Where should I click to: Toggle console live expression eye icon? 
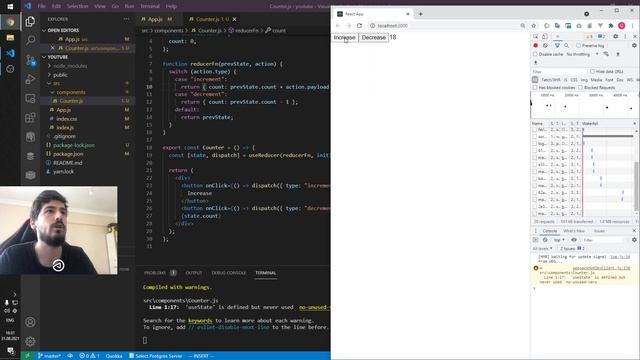click(x=574, y=240)
